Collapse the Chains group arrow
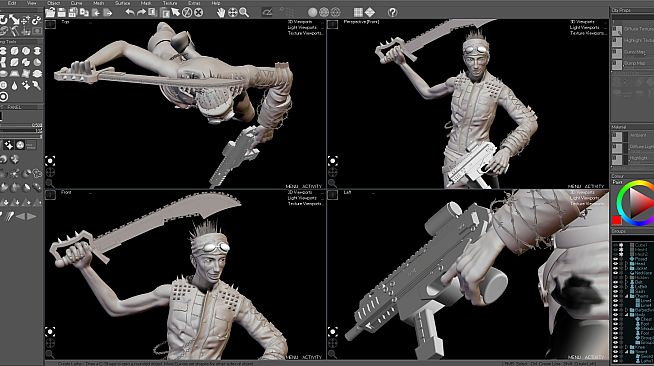This screenshot has height=366, width=654. [626, 296]
